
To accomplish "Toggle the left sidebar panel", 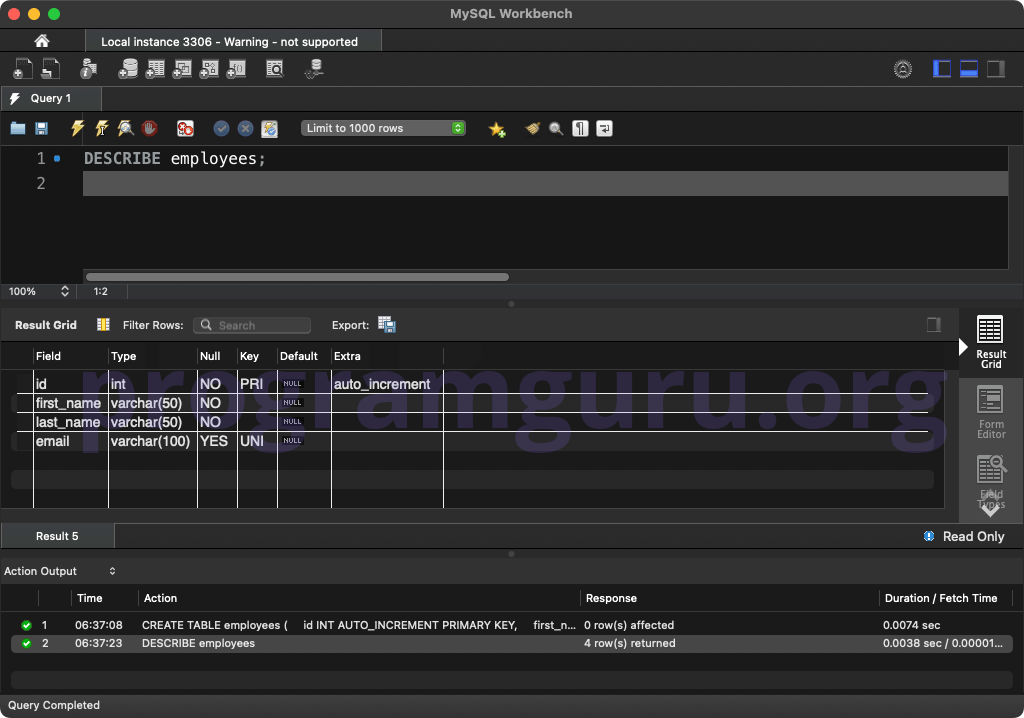I will pos(942,69).
